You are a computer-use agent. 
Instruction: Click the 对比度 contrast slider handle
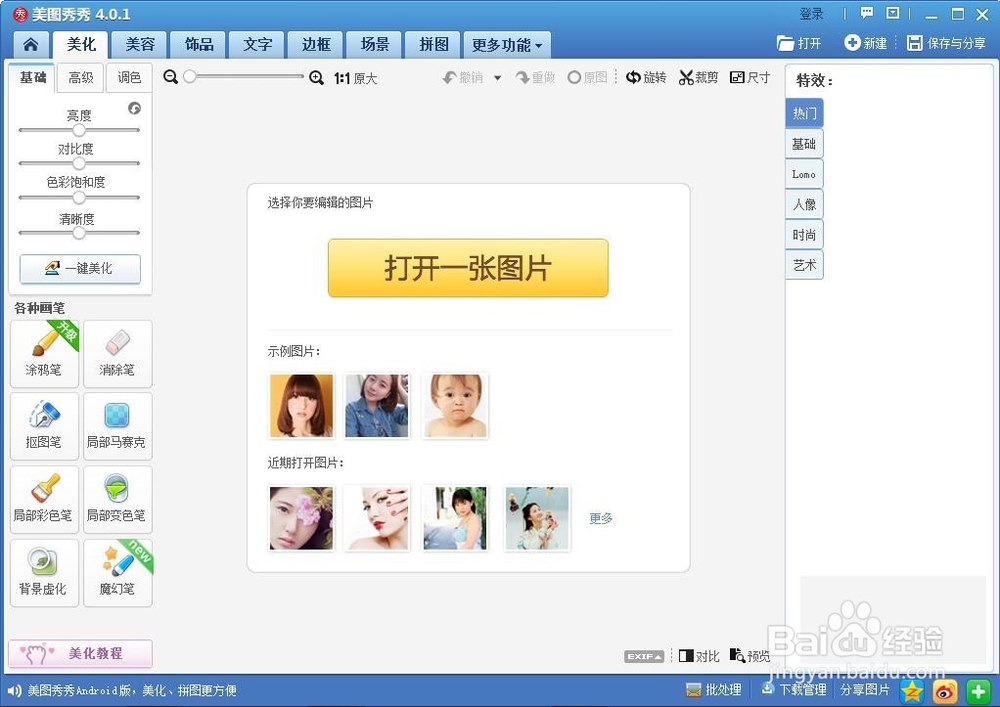(79, 163)
